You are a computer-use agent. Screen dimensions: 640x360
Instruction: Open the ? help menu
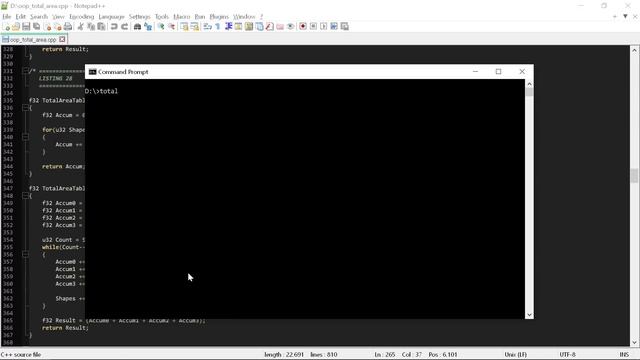coord(261,17)
